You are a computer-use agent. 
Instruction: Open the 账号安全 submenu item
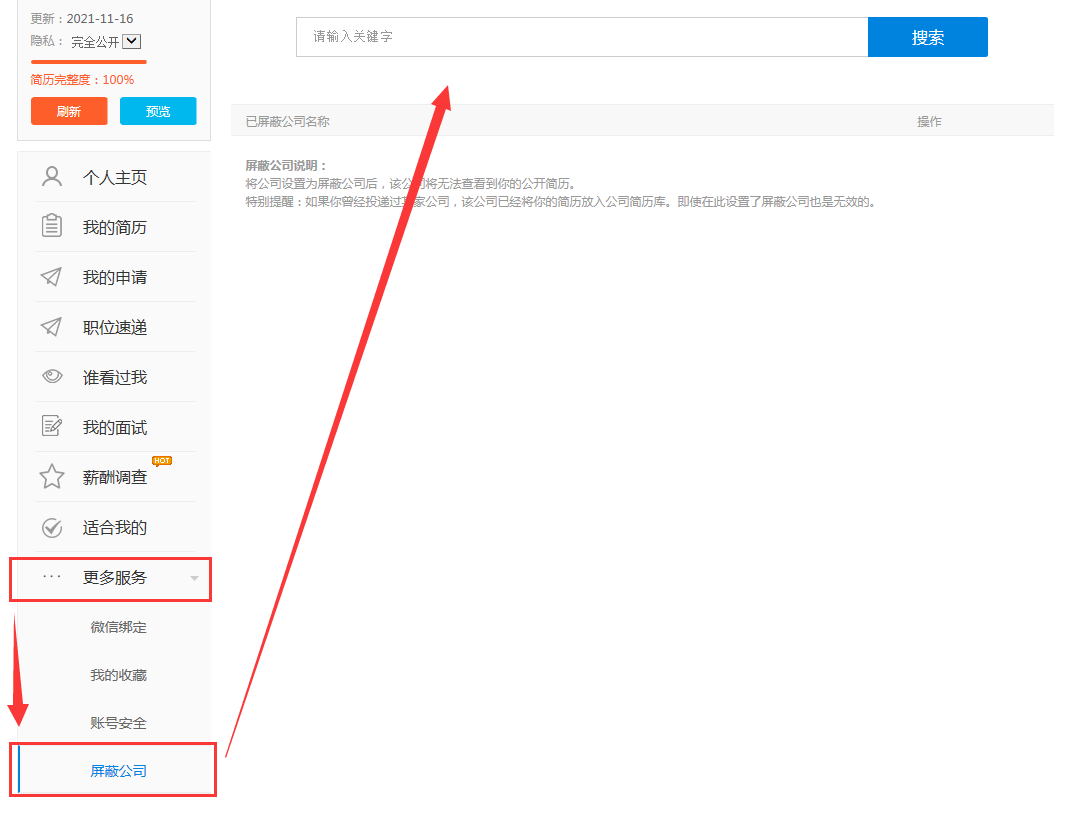(118, 723)
